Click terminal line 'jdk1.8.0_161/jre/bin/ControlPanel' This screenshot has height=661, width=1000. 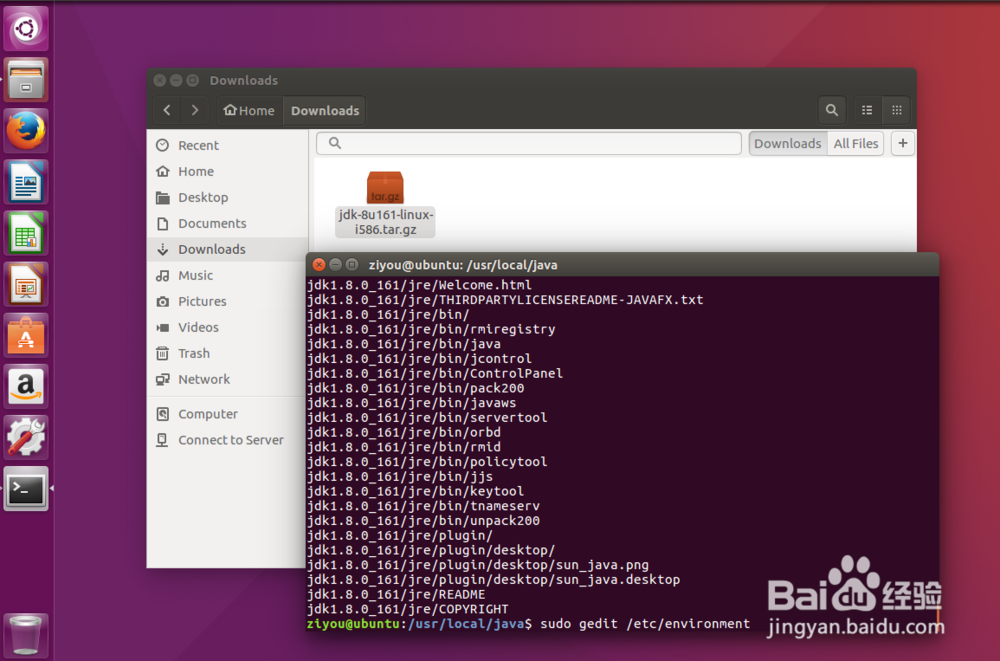coord(435,373)
